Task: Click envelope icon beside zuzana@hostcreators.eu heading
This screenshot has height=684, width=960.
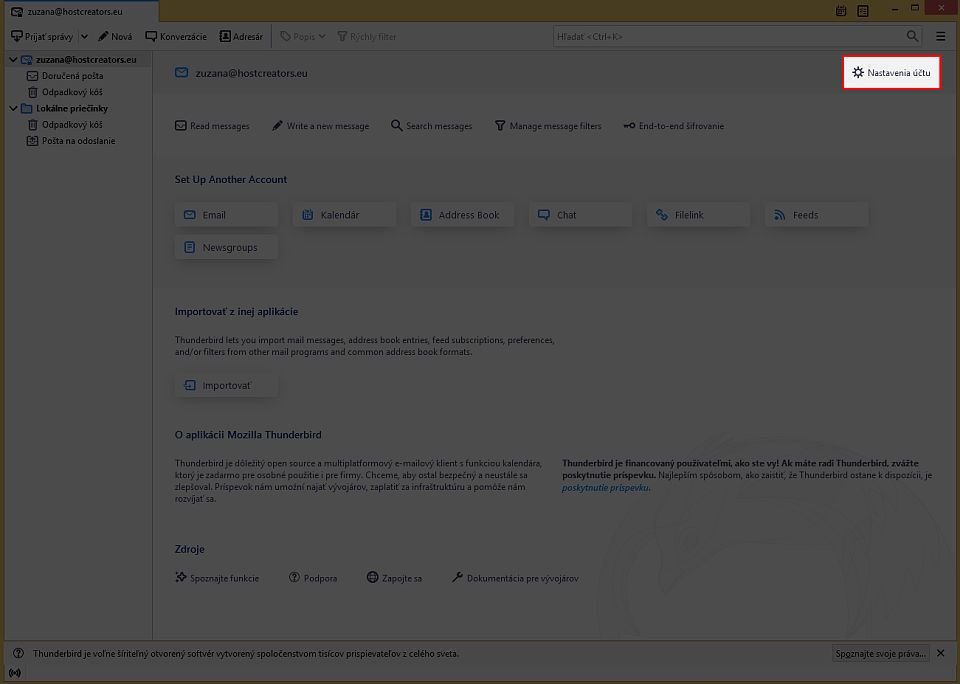Action: pyautogui.click(x=181, y=73)
